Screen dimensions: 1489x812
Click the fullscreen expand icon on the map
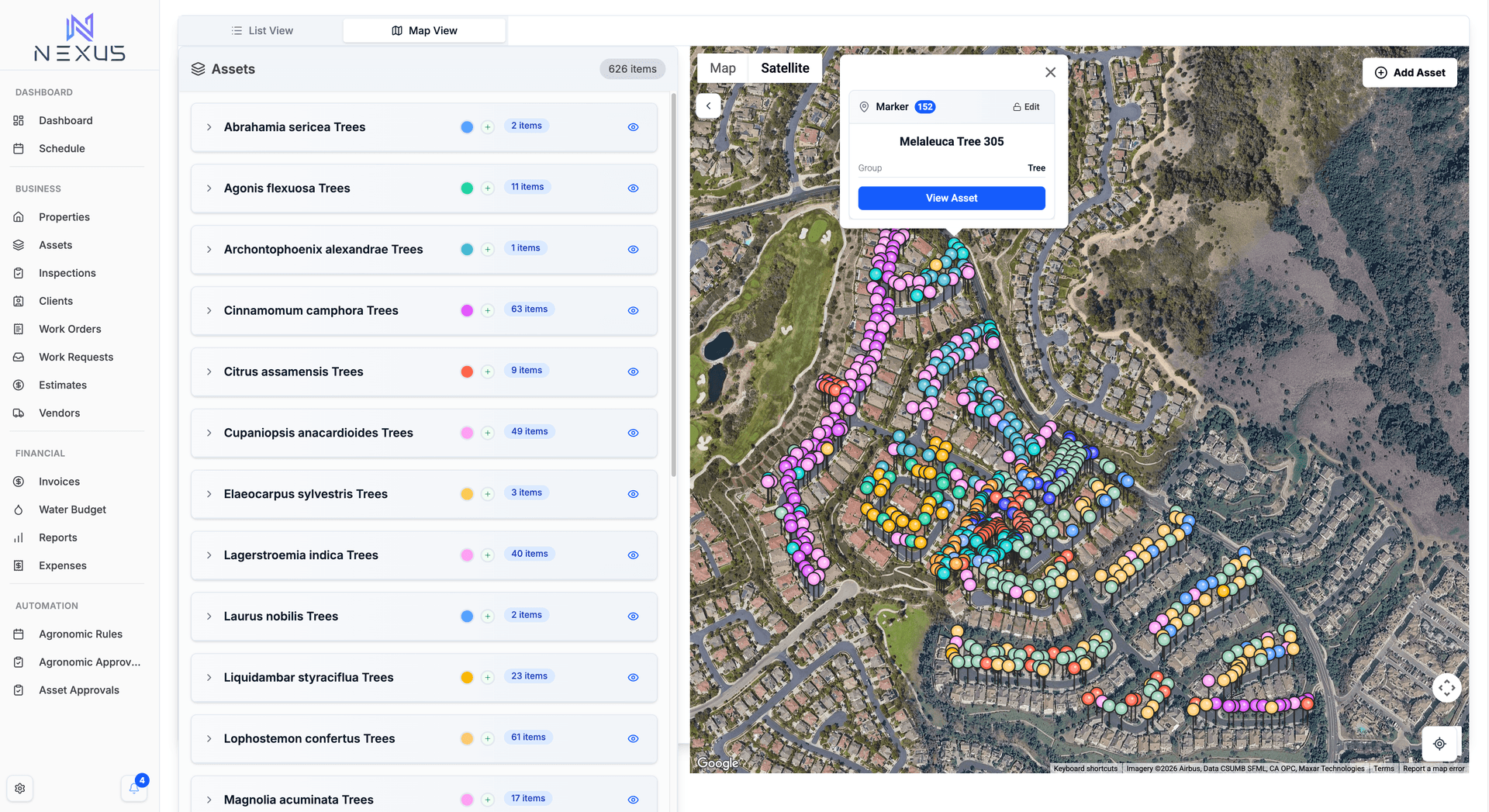(x=1446, y=687)
